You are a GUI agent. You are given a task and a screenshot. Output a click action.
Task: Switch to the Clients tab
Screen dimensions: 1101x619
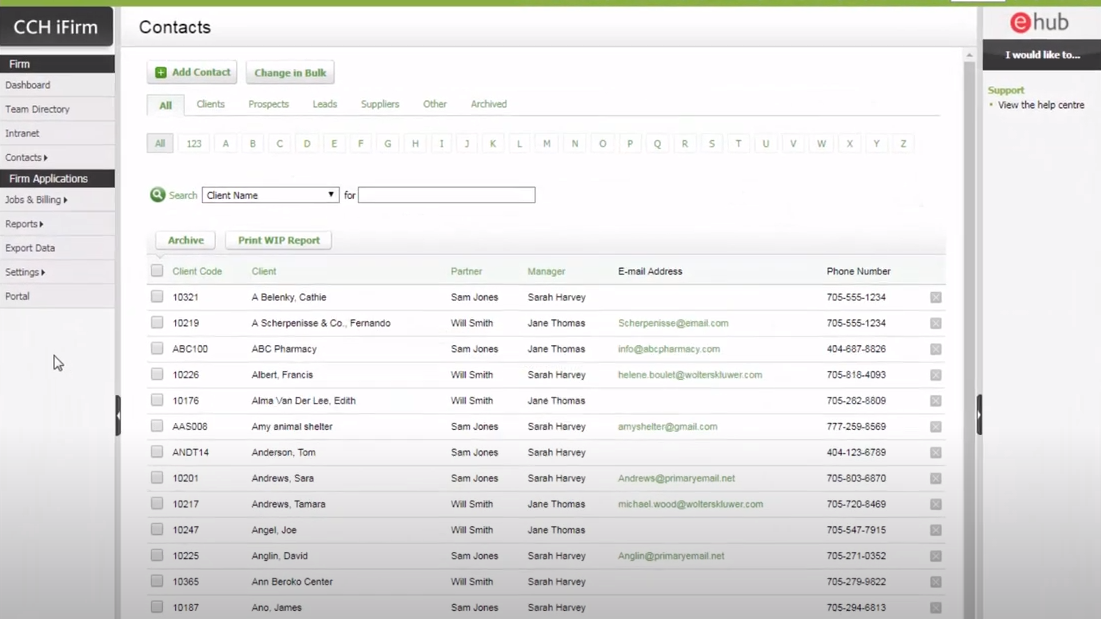[210, 104]
